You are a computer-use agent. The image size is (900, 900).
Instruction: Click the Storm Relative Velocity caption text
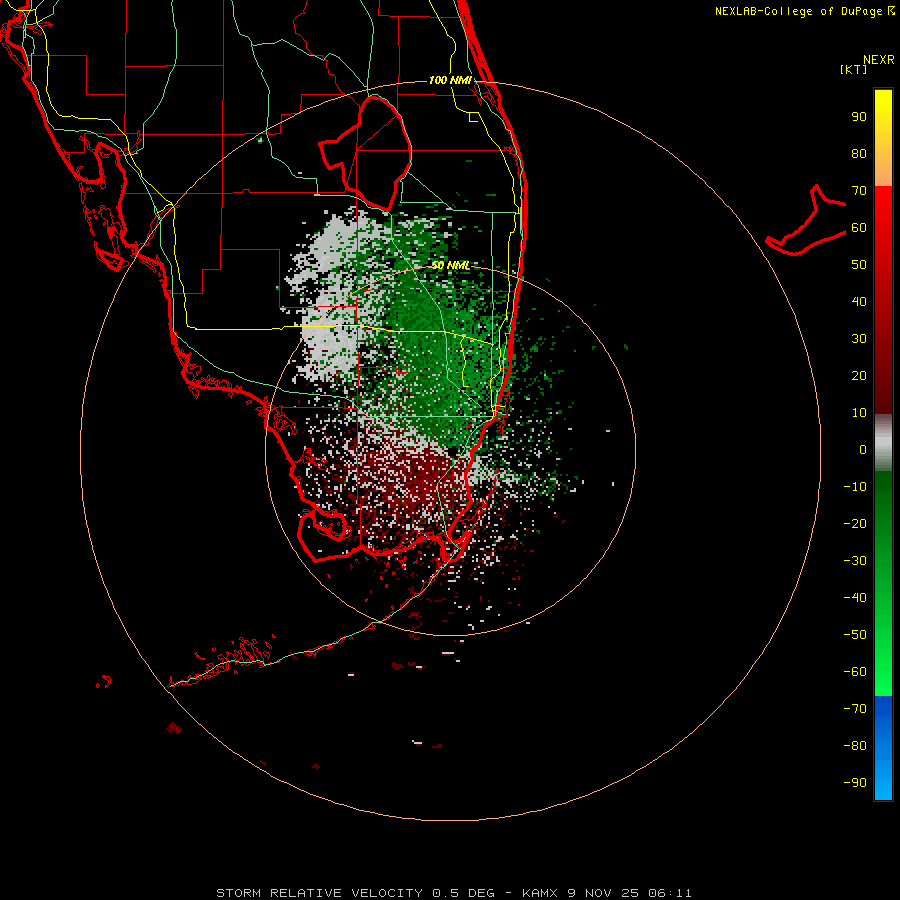453,893
